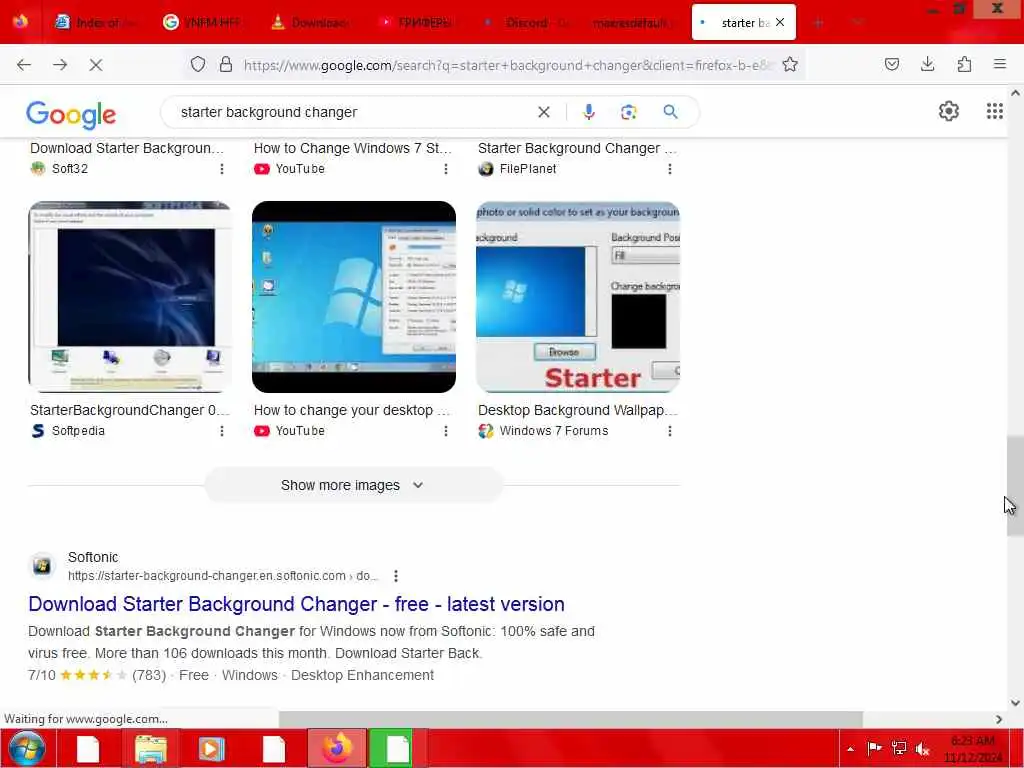1024x768 pixels.
Task: Click the horizontal scrollbar thumb
Action: click(x=571, y=719)
